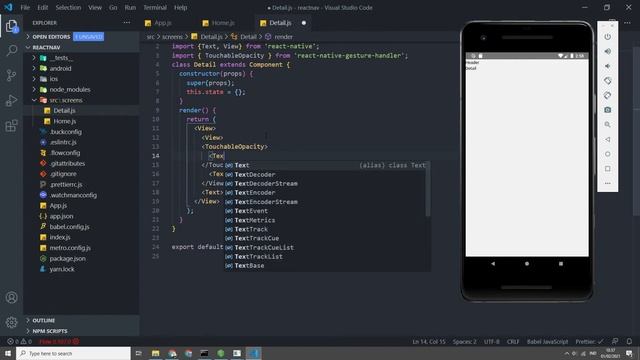The height and width of the screenshot is (360, 640).
Task: Click the emulator power button
Action: click(x=607, y=37)
